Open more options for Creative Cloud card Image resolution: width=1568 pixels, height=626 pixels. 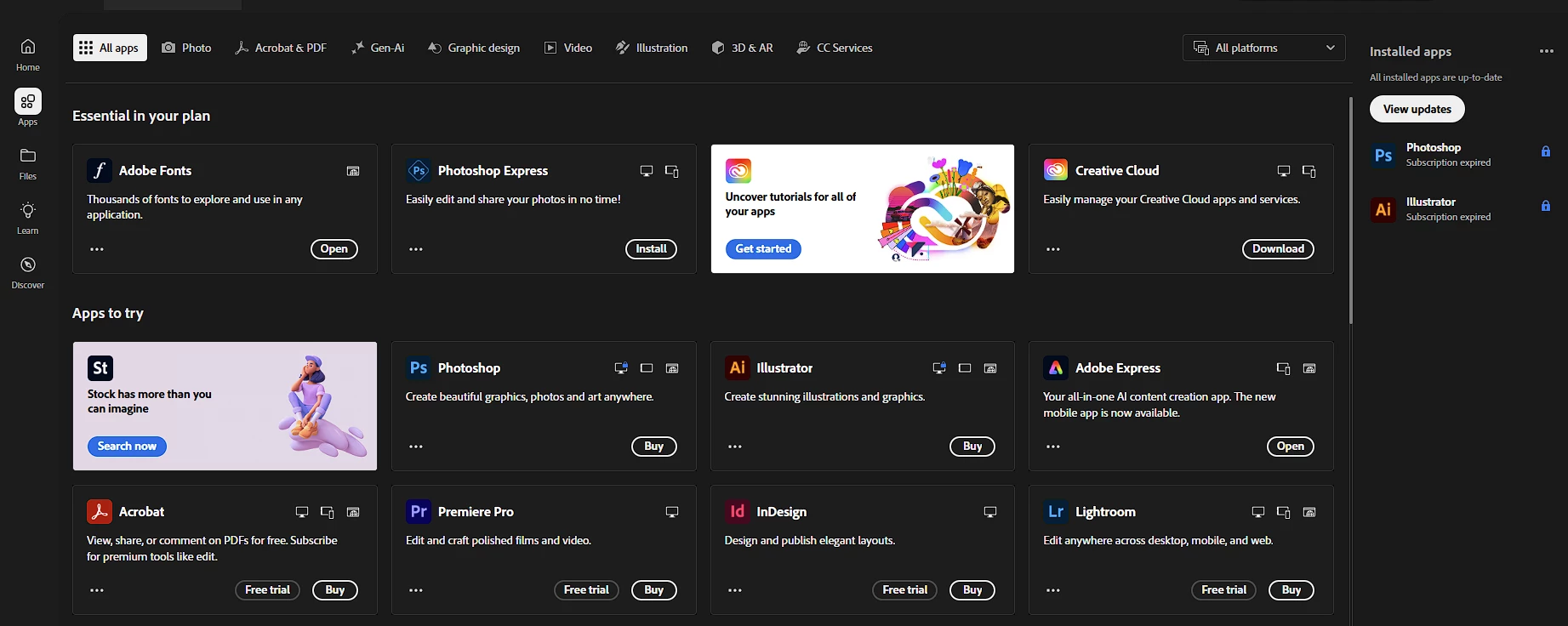[1053, 249]
